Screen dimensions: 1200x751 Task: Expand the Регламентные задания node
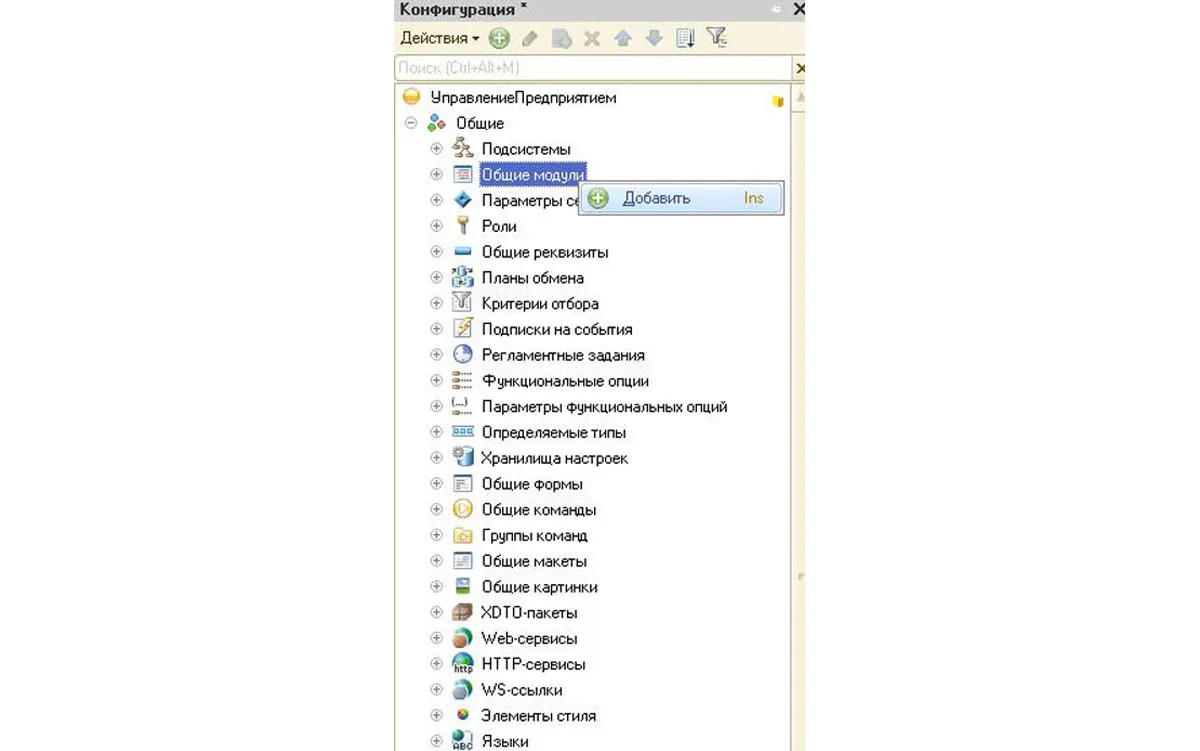(436, 355)
